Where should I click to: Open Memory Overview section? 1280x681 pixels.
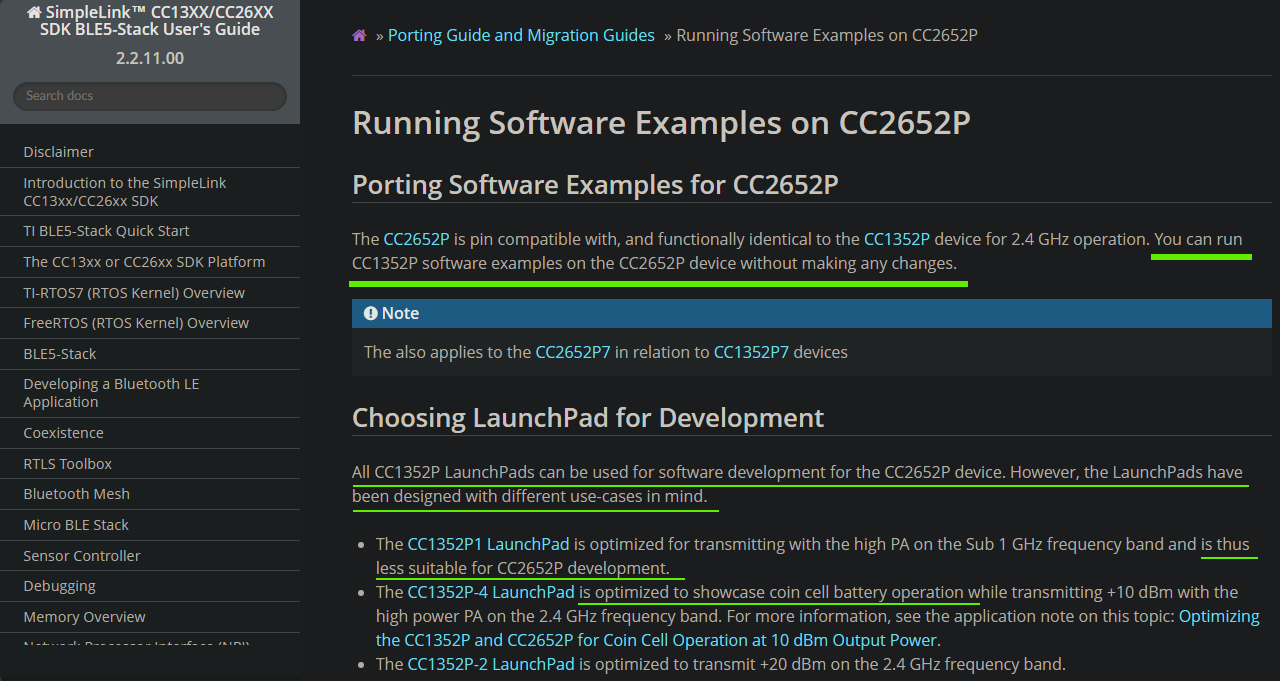(x=150, y=617)
